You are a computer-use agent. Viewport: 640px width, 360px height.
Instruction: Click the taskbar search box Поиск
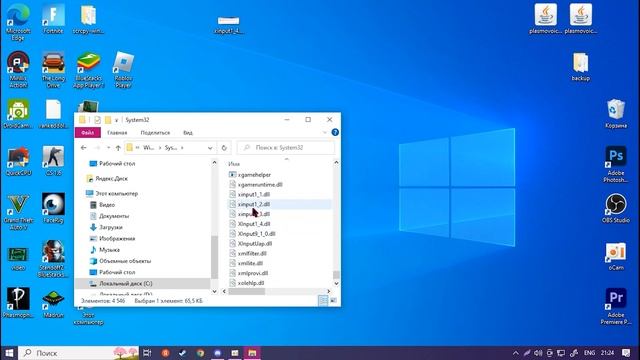[78, 353]
